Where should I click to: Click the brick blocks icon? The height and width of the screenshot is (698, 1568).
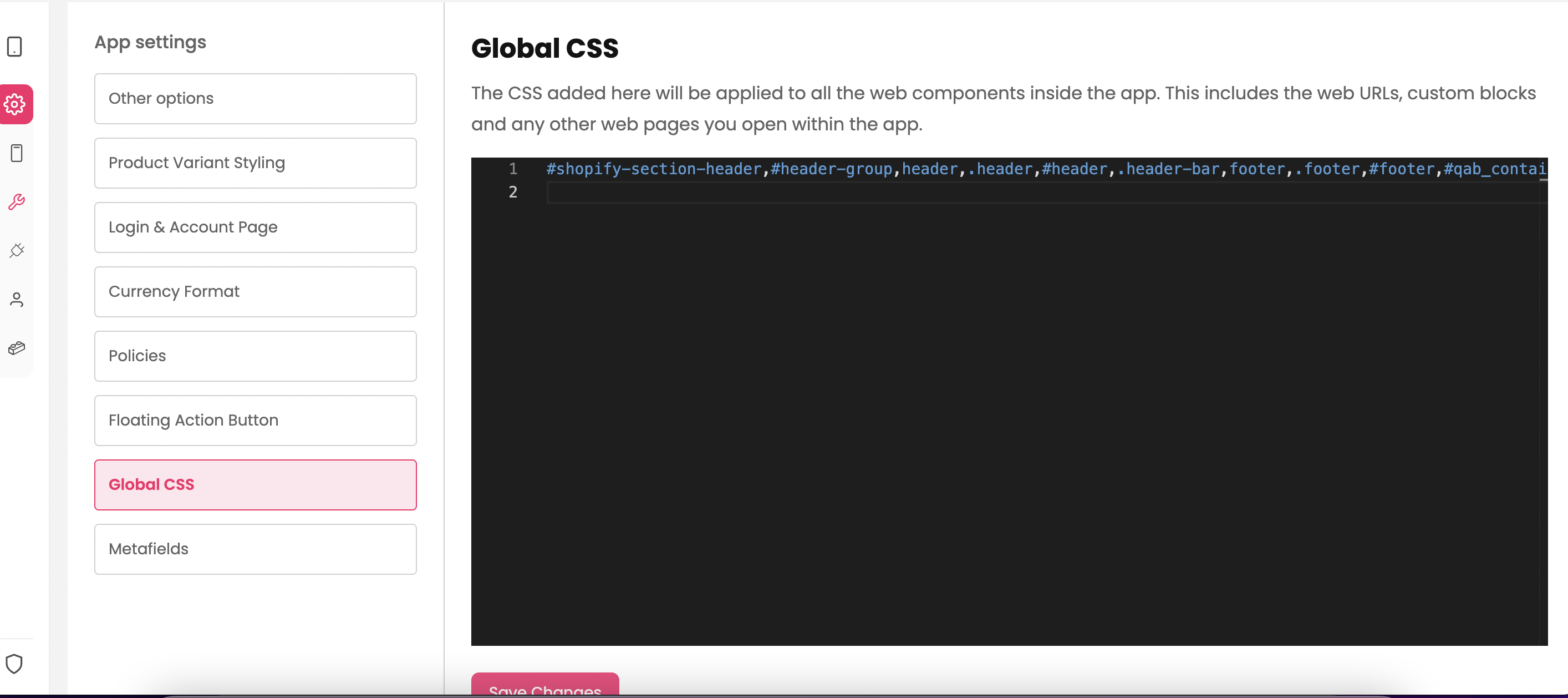(17, 348)
